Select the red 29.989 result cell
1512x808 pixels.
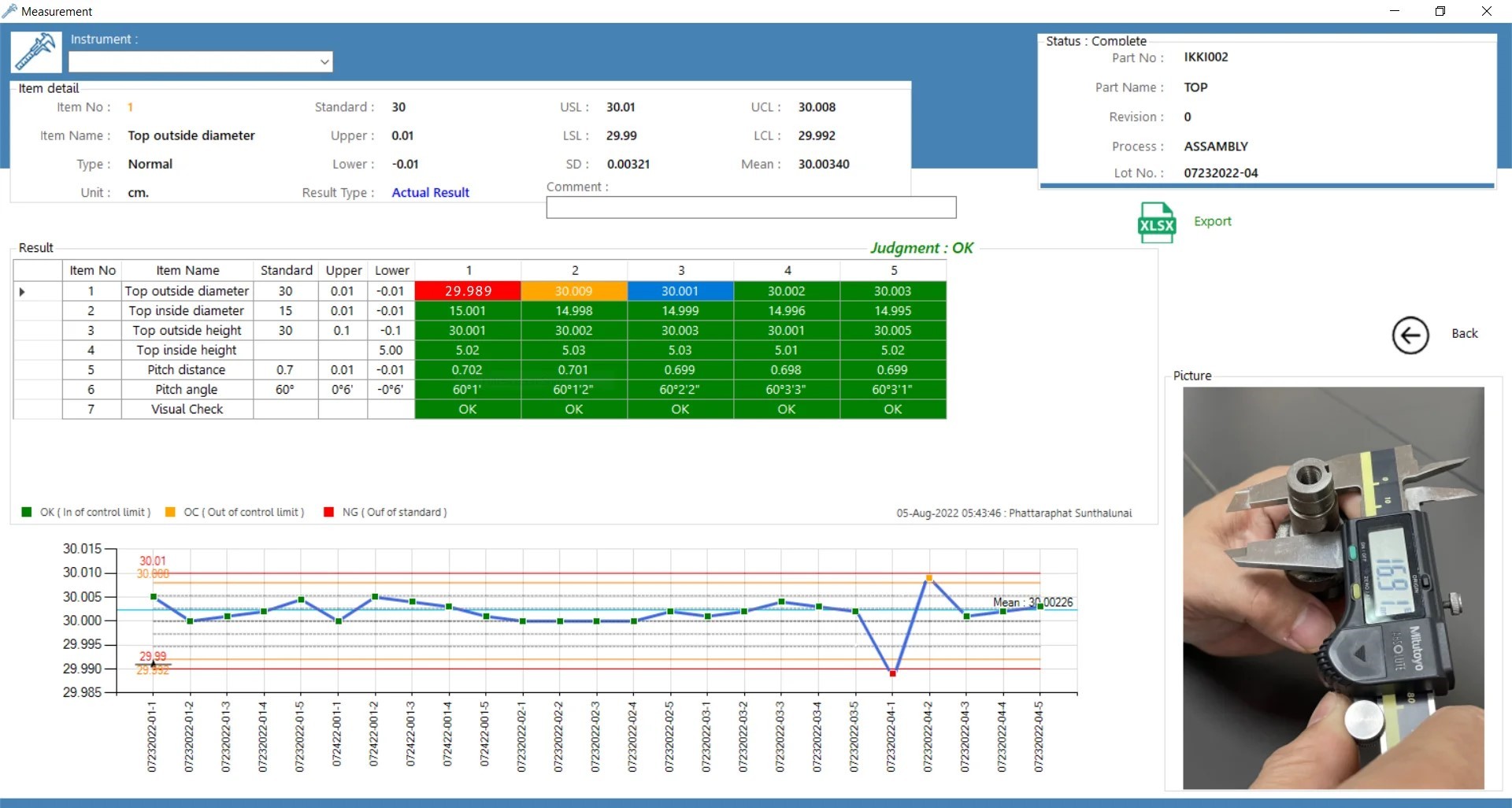click(x=468, y=291)
